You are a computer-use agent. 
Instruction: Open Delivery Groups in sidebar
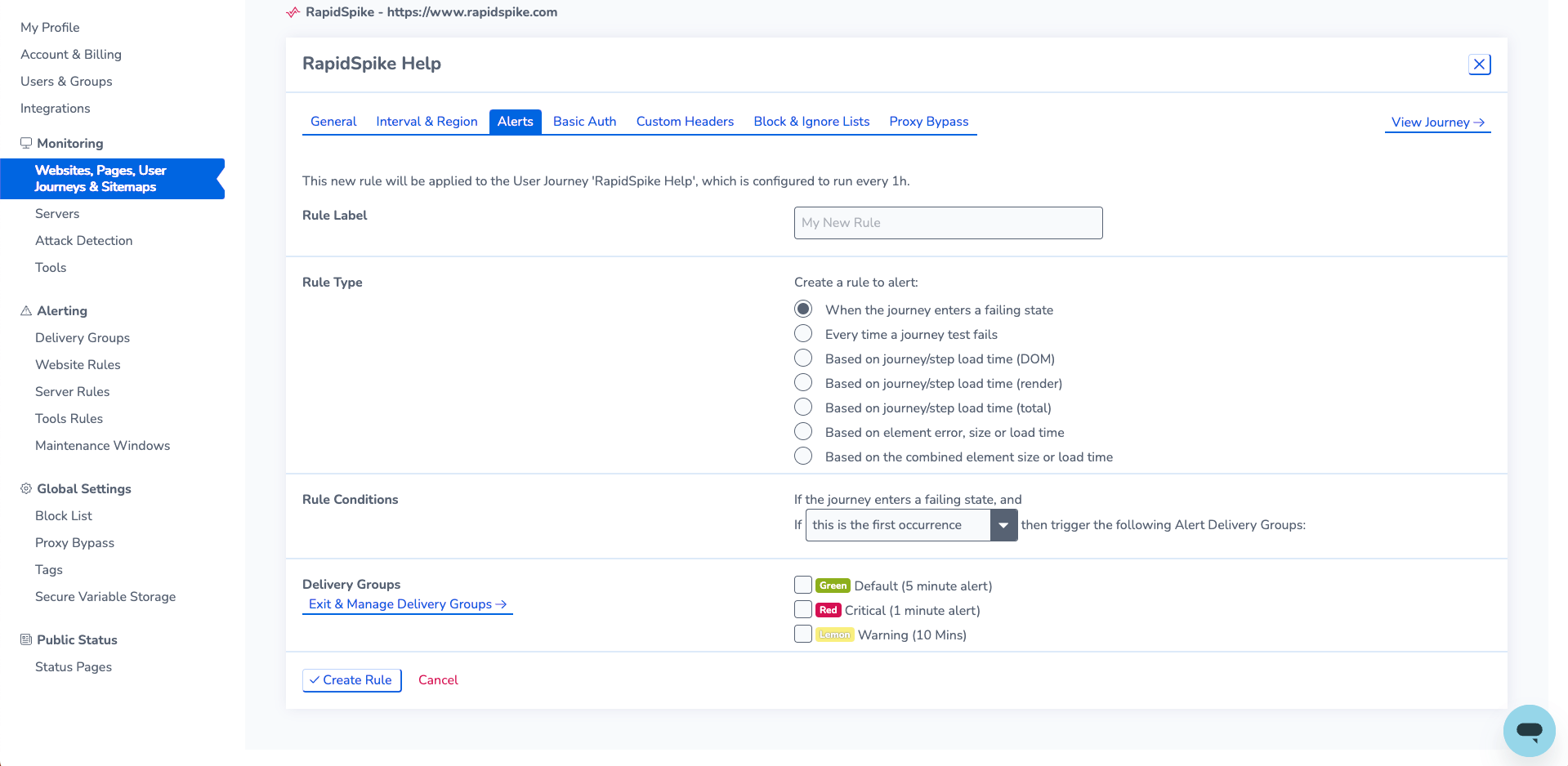(x=83, y=338)
